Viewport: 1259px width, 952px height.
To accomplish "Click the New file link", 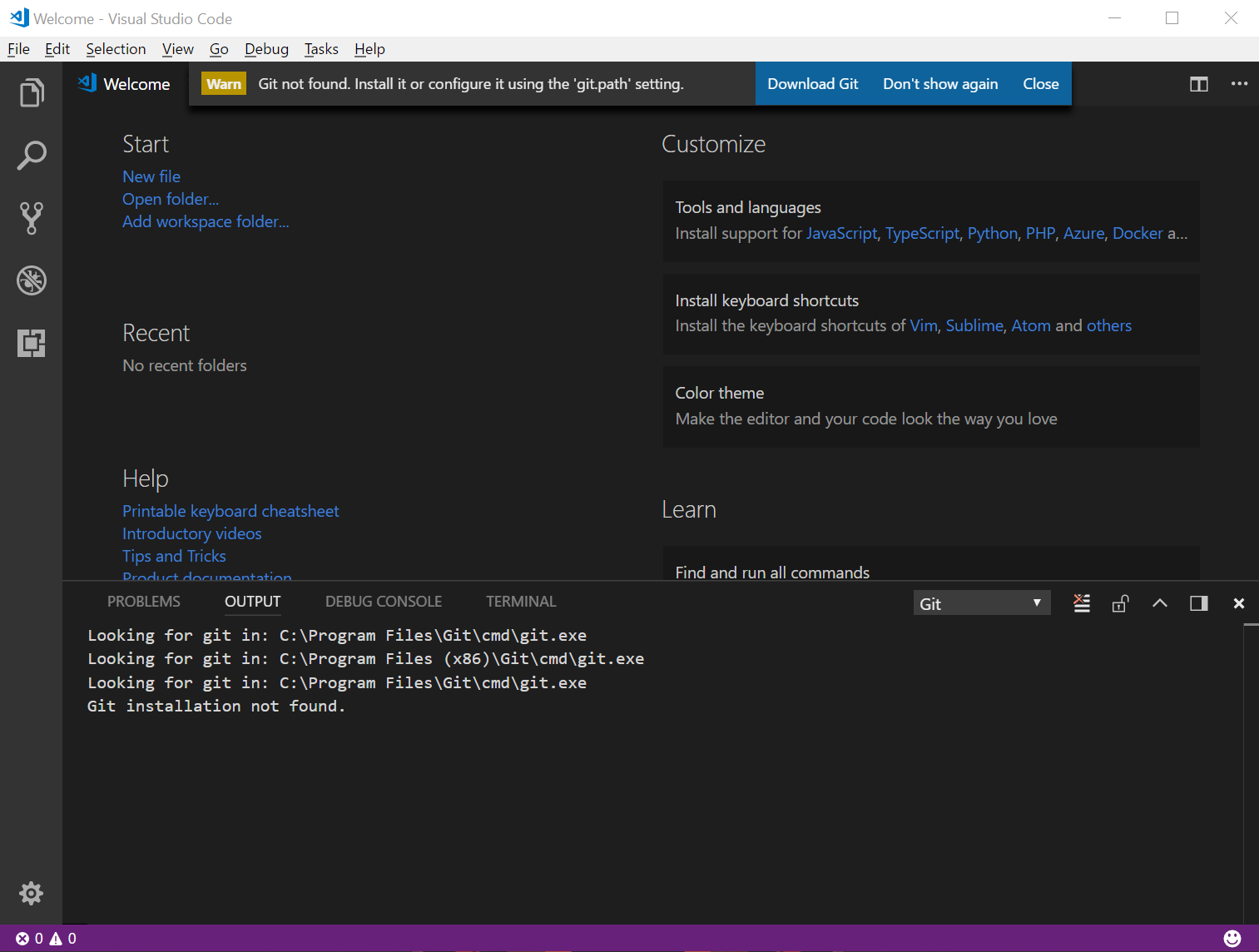I will coord(151,176).
